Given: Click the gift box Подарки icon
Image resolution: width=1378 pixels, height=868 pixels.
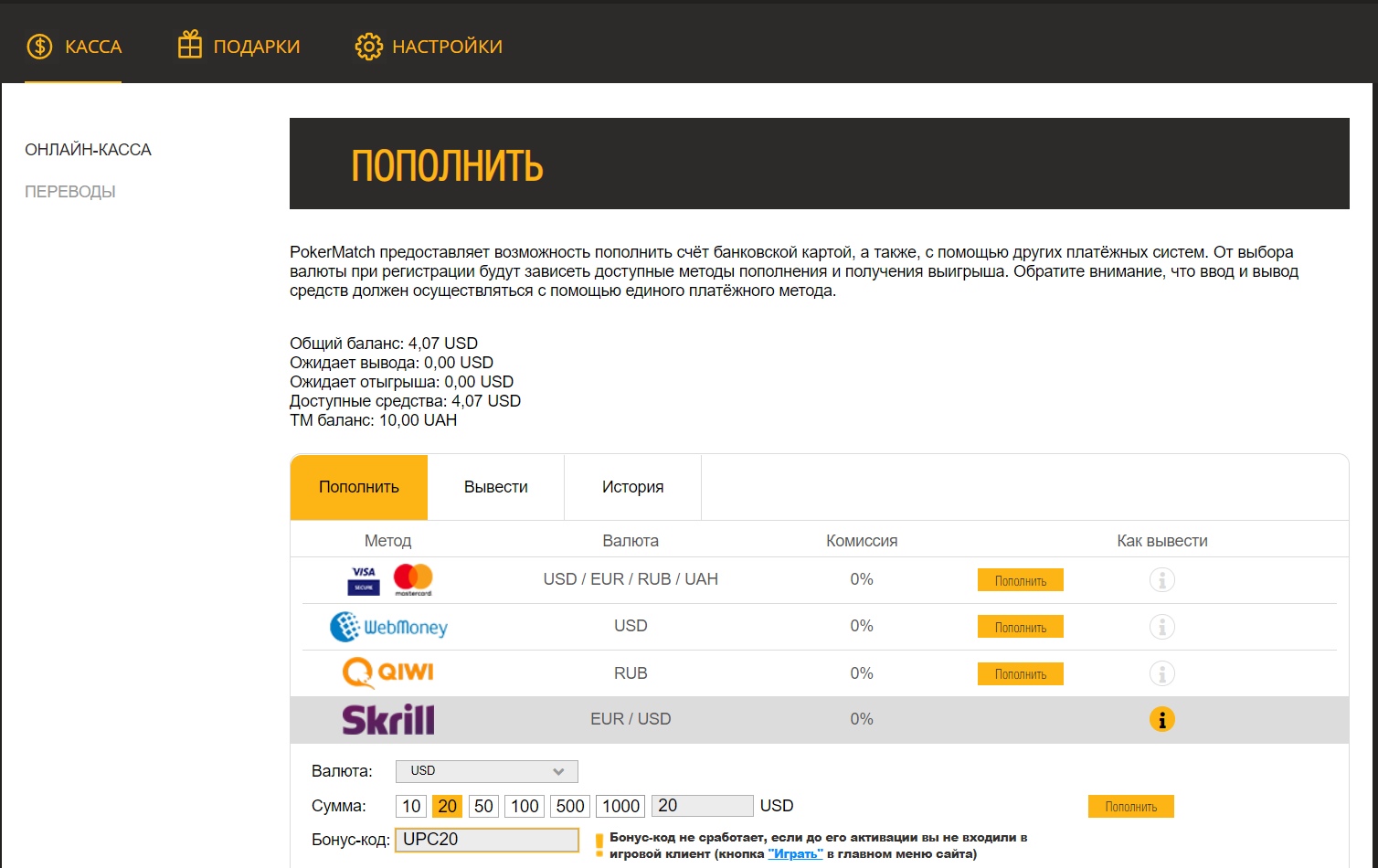Looking at the screenshot, I should point(189,45).
